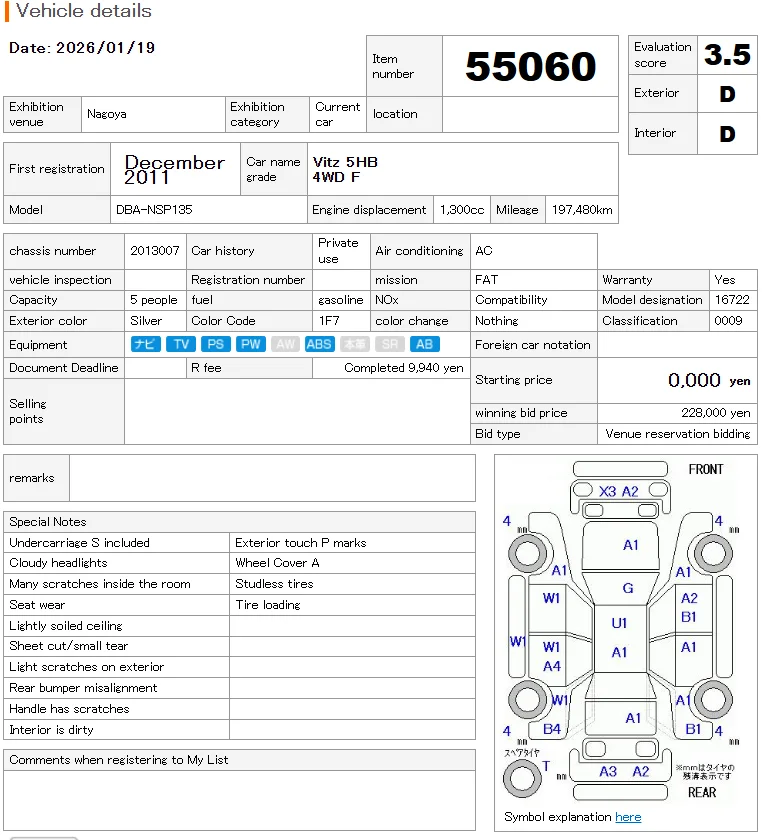Click the ABS equipment badge

(319, 344)
